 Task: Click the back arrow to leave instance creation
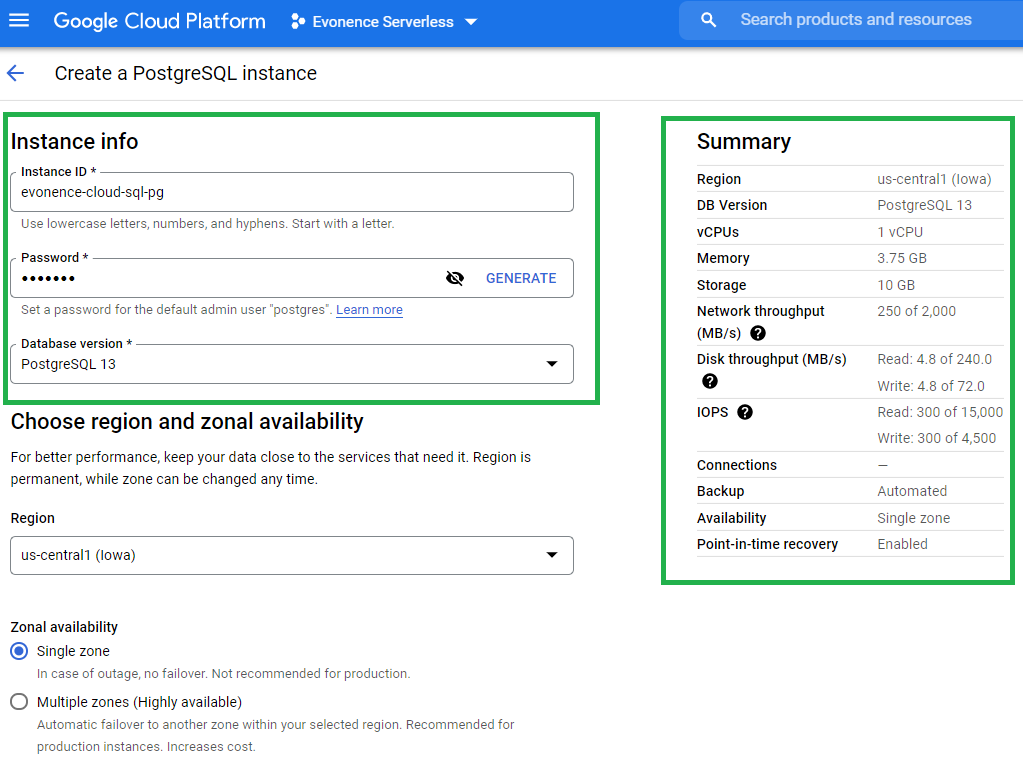click(x=15, y=73)
